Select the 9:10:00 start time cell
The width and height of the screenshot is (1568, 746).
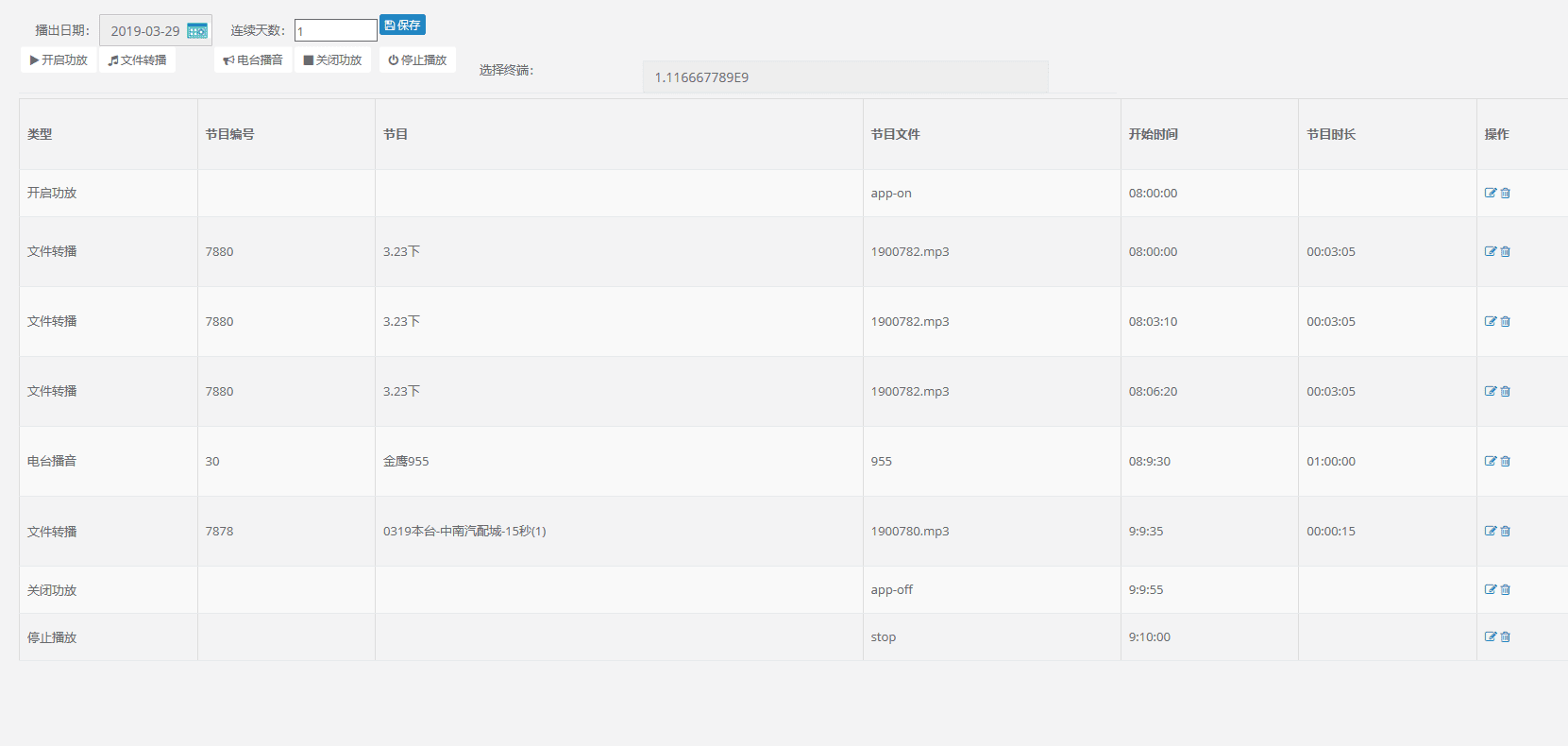1209,636
